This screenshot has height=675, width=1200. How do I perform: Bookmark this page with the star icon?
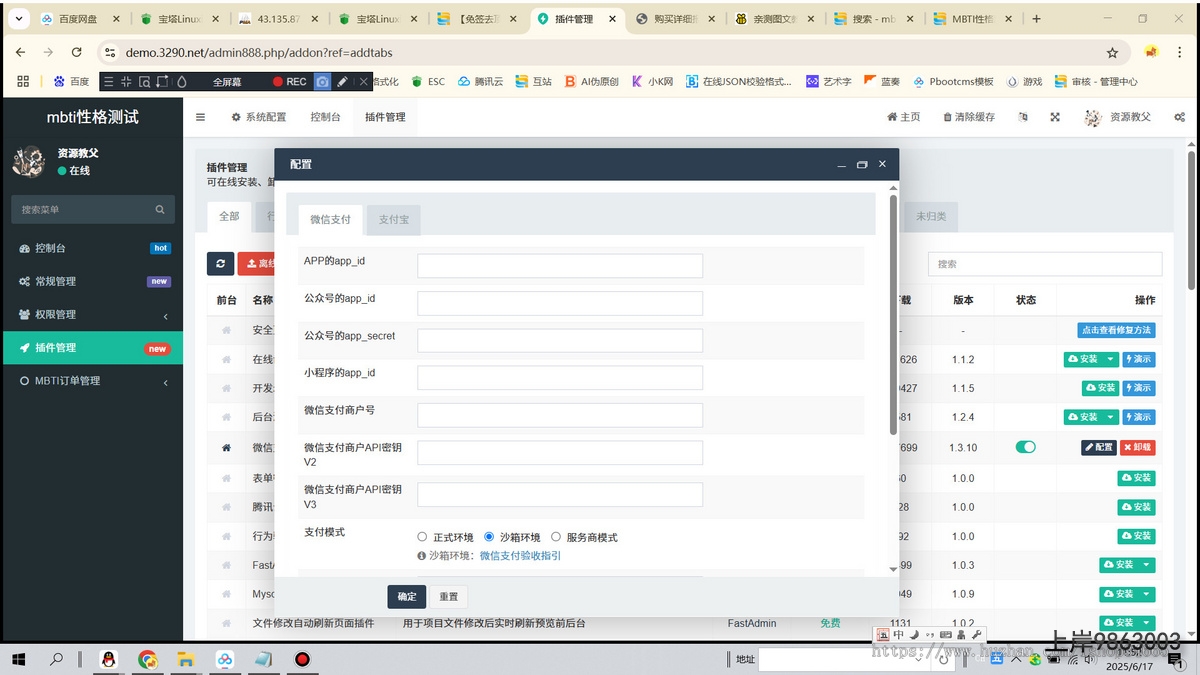tap(1112, 53)
